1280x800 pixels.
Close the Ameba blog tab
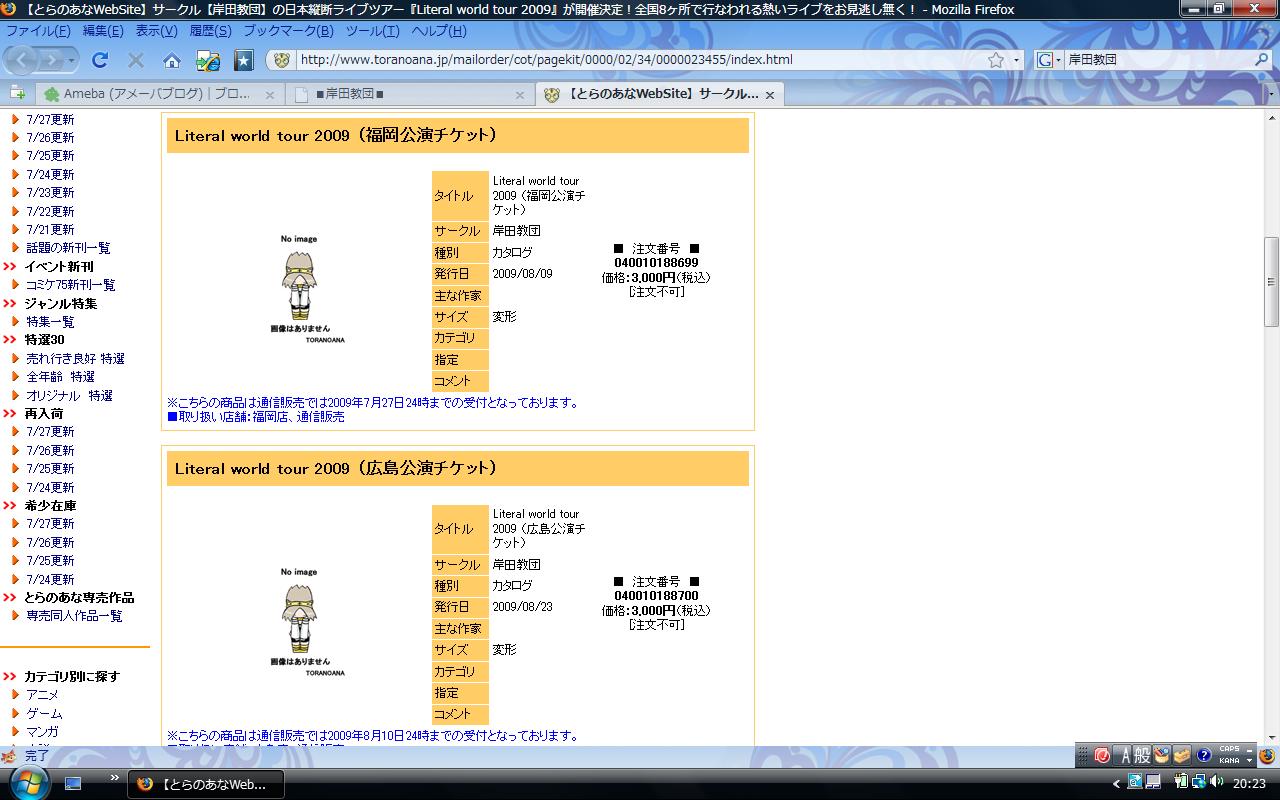point(269,94)
